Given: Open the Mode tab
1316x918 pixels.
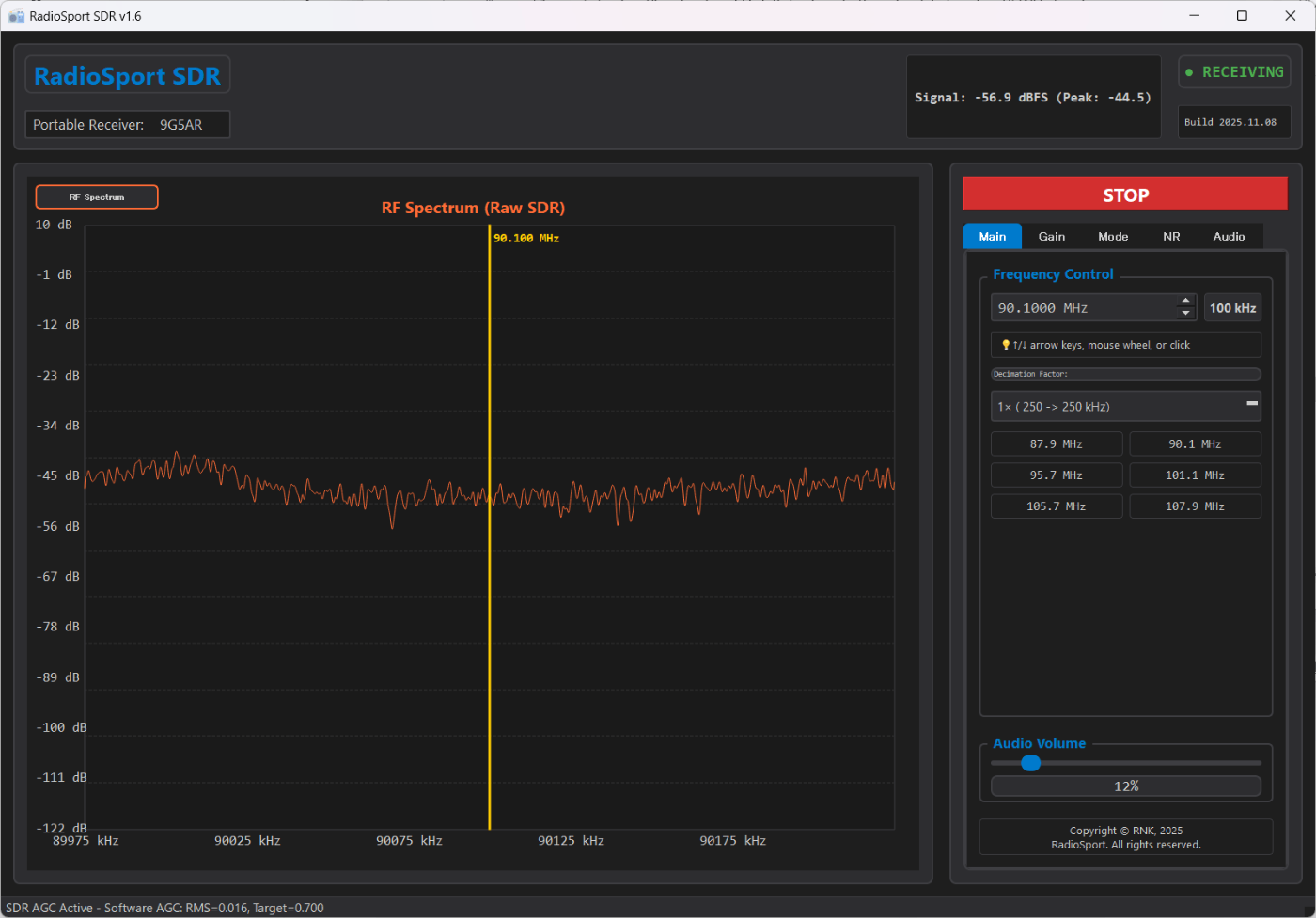Looking at the screenshot, I should (1113, 236).
